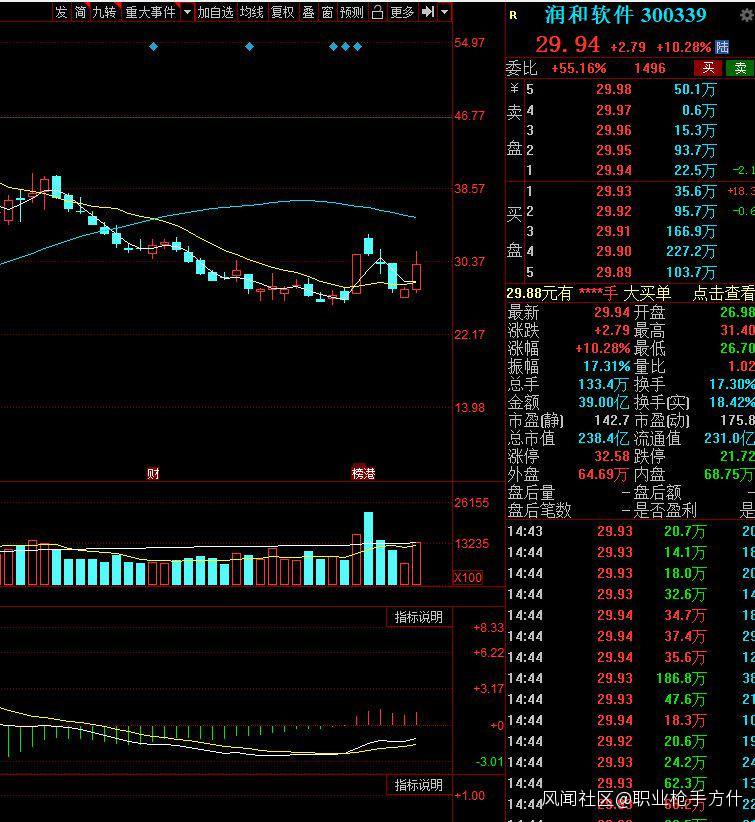
Task: Open lower 指标说明 indicator description button
Action: [418, 785]
